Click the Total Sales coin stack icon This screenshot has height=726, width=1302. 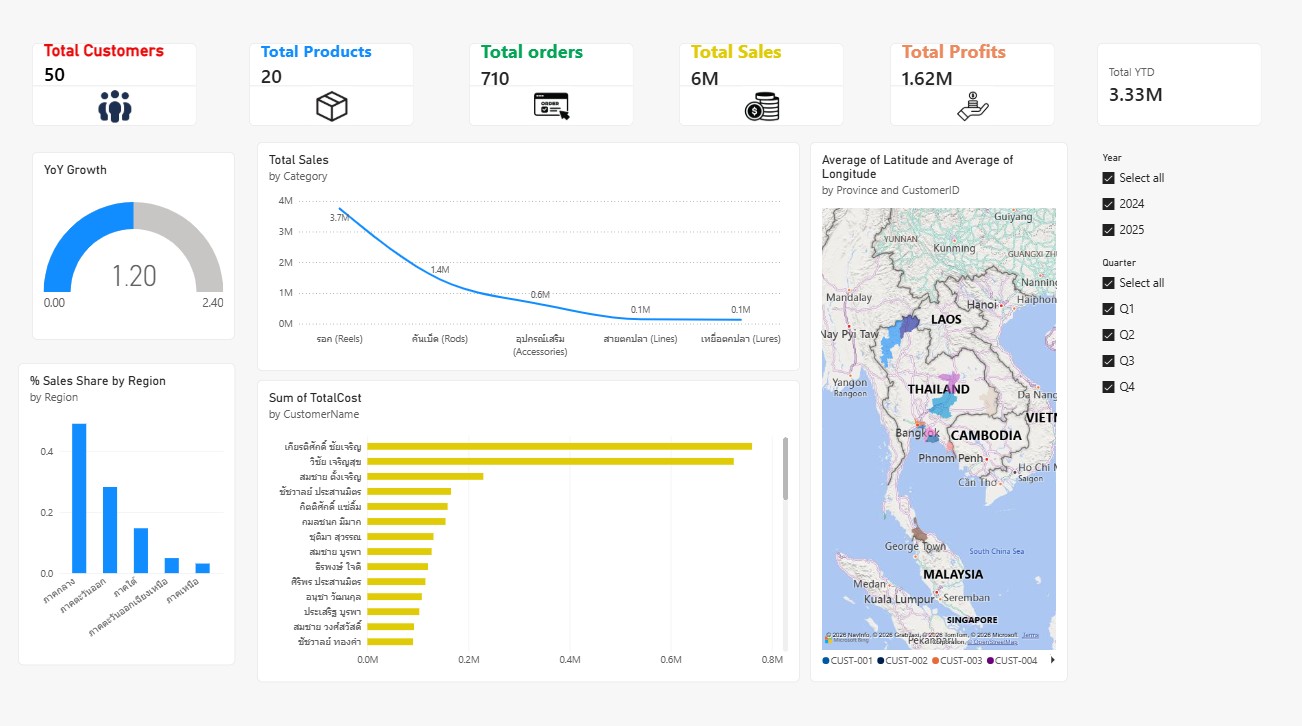pyautogui.click(x=762, y=106)
